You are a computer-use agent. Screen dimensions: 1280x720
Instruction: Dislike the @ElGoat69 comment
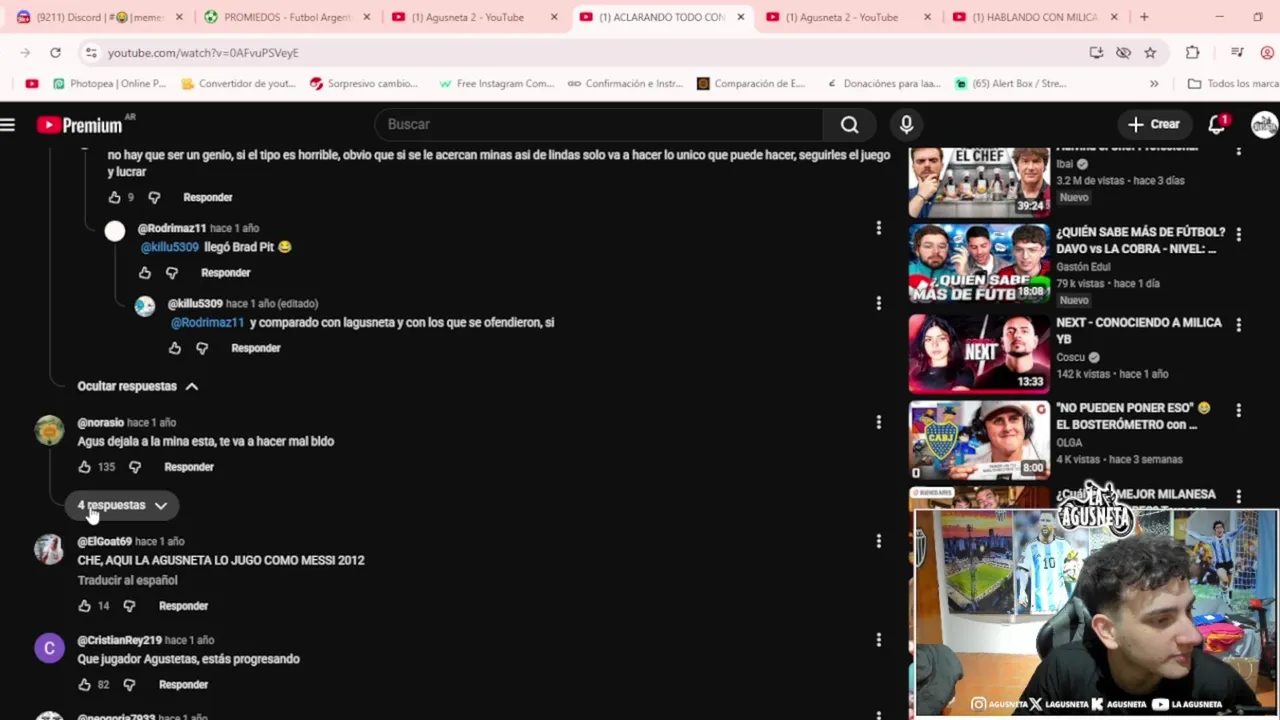pyautogui.click(x=129, y=606)
